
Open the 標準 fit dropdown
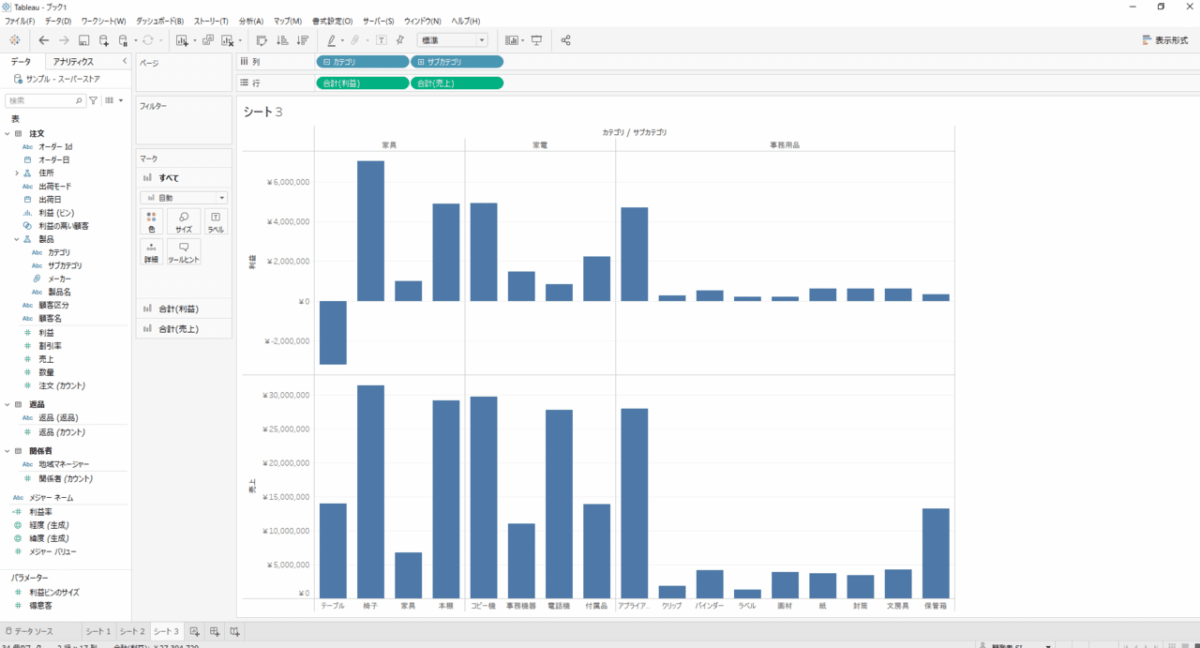tap(452, 40)
